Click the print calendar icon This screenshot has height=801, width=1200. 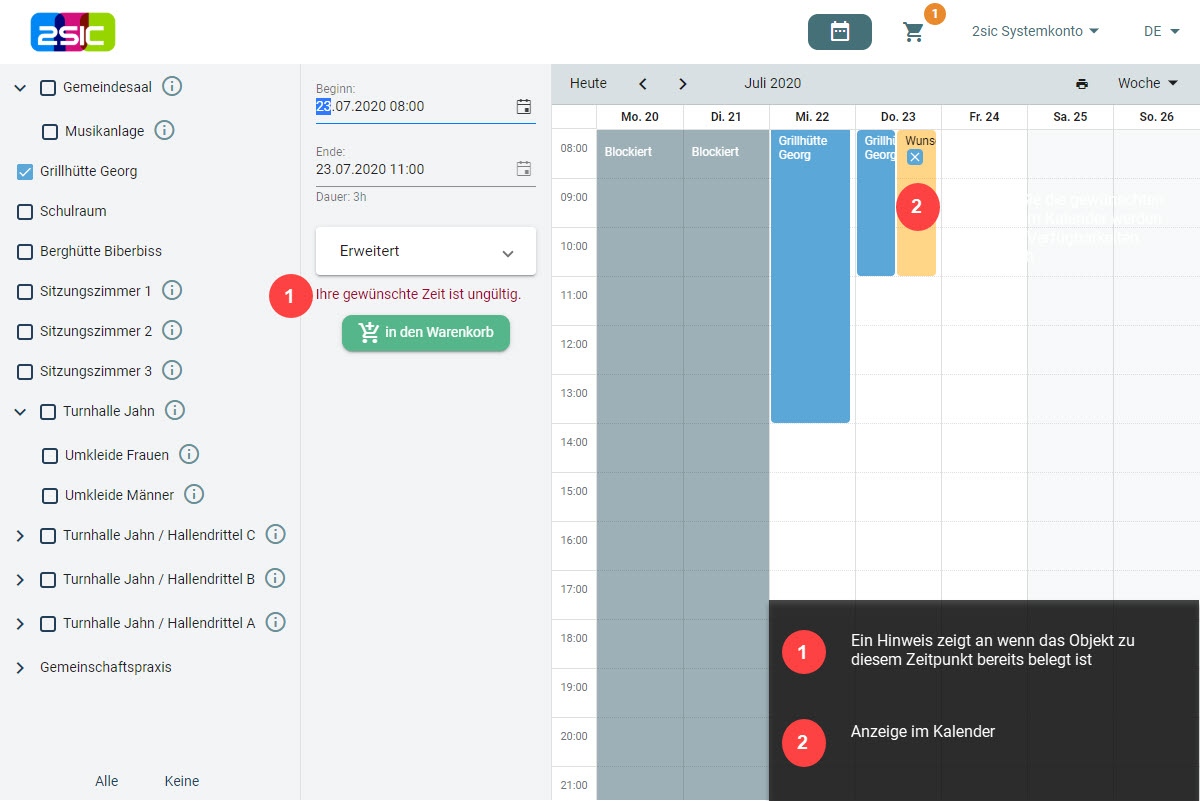pyautogui.click(x=1081, y=84)
